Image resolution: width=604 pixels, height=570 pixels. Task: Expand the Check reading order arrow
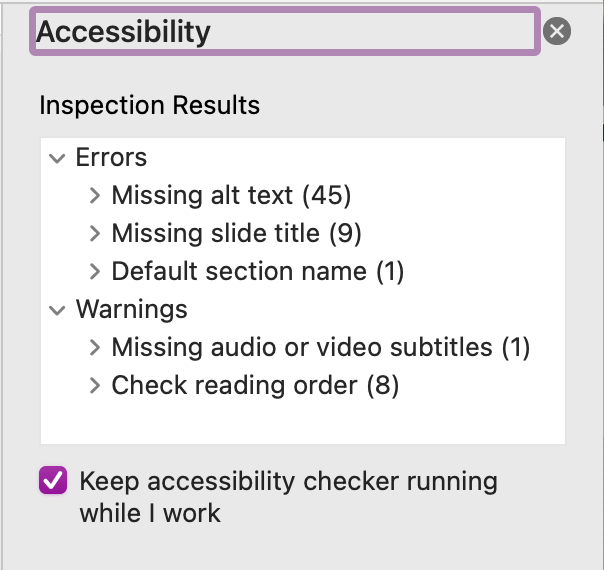(x=95, y=386)
